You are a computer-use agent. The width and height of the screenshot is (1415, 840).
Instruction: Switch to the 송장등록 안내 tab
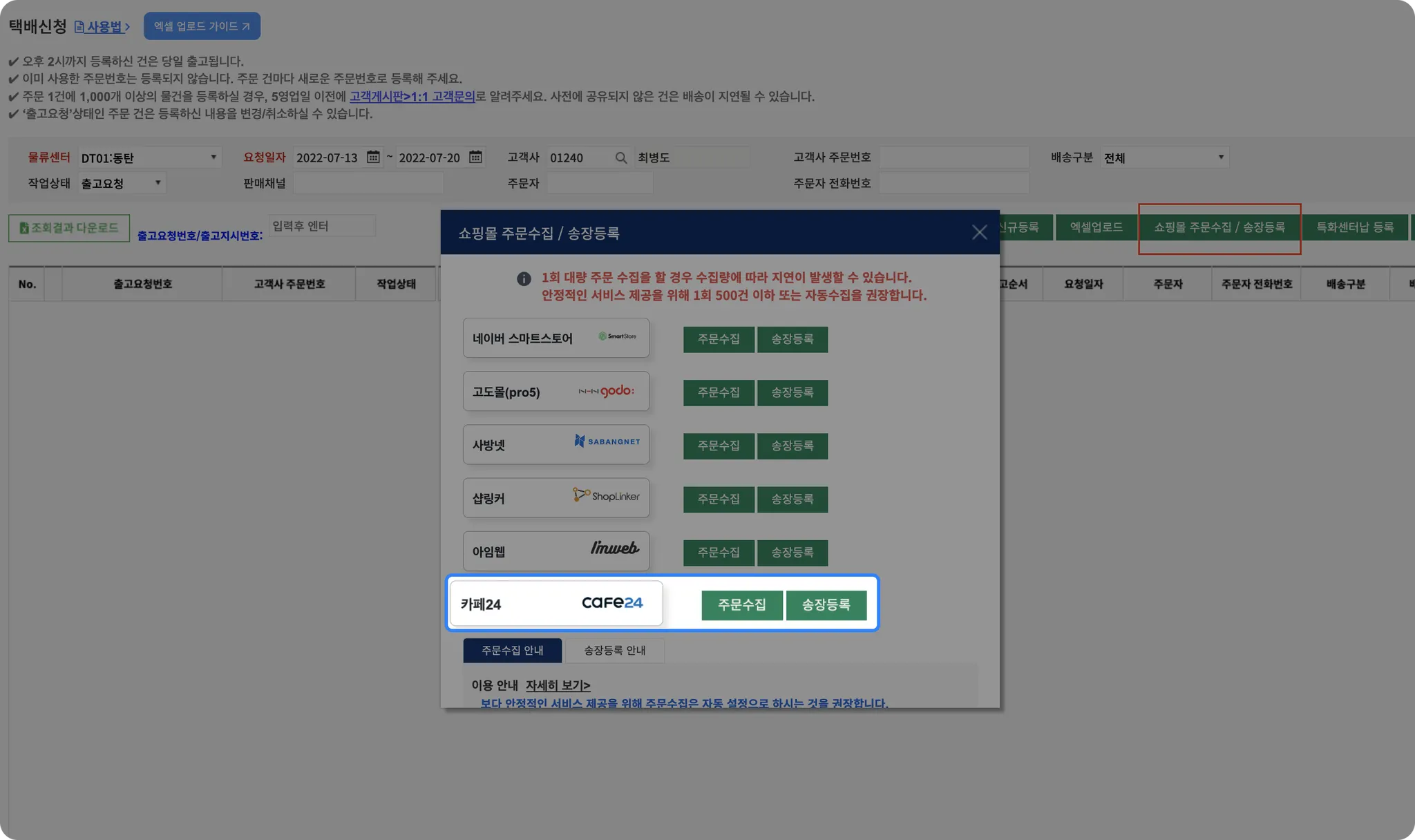tap(614, 651)
